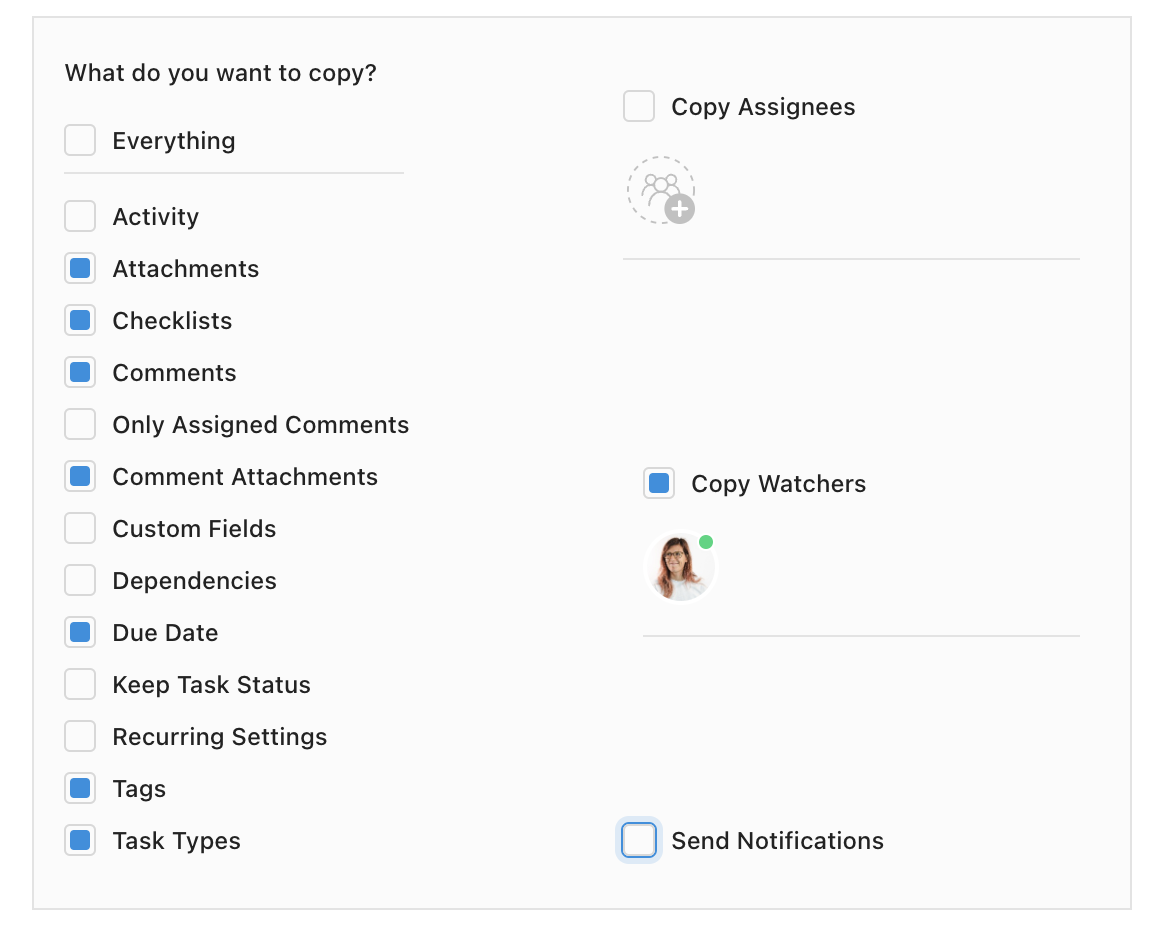Enable Keep Task Status
This screenshot has height=936, width=1164.
[80, 684]
